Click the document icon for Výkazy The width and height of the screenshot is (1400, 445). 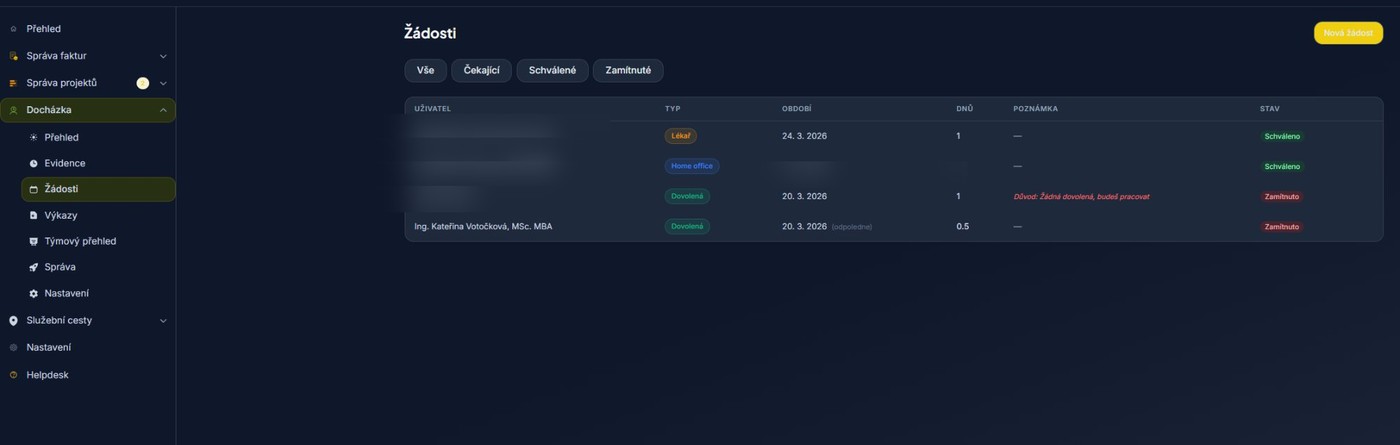coord(33,215)
